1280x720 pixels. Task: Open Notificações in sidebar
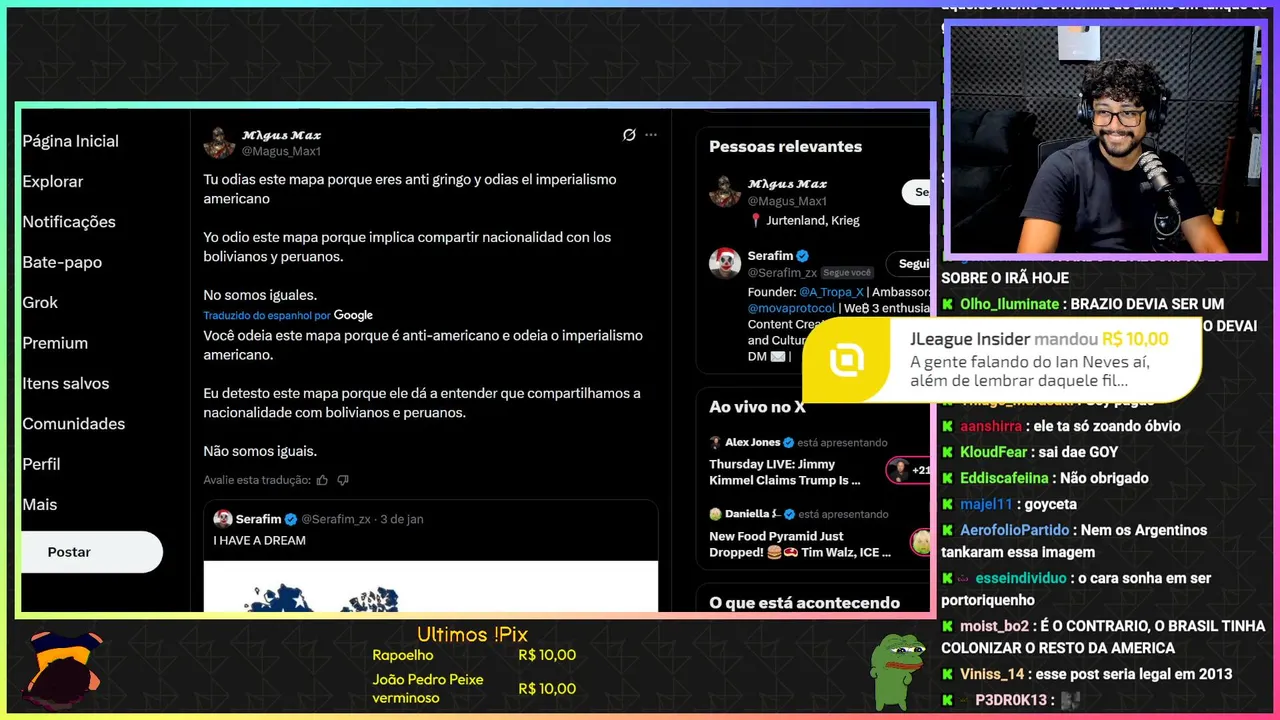point(69,222)
